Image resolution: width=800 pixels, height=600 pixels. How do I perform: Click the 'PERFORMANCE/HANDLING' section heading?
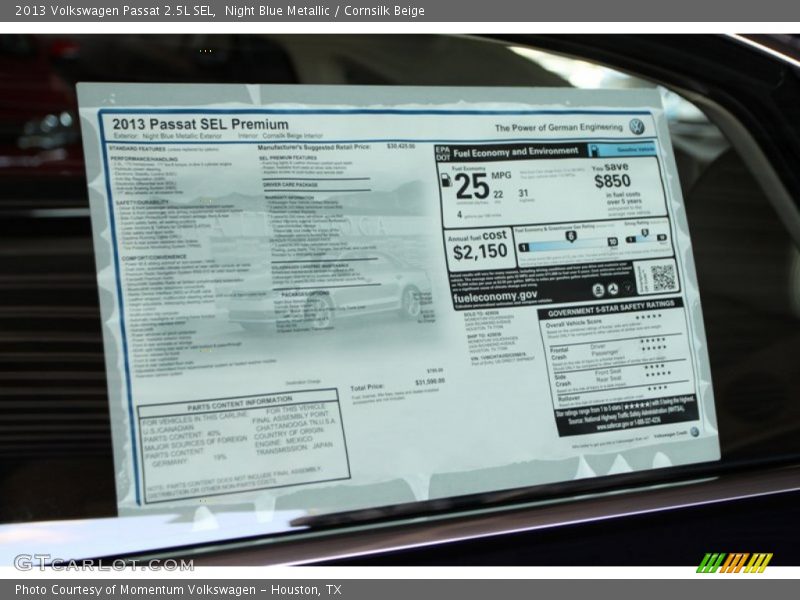[x=144, y=159]
